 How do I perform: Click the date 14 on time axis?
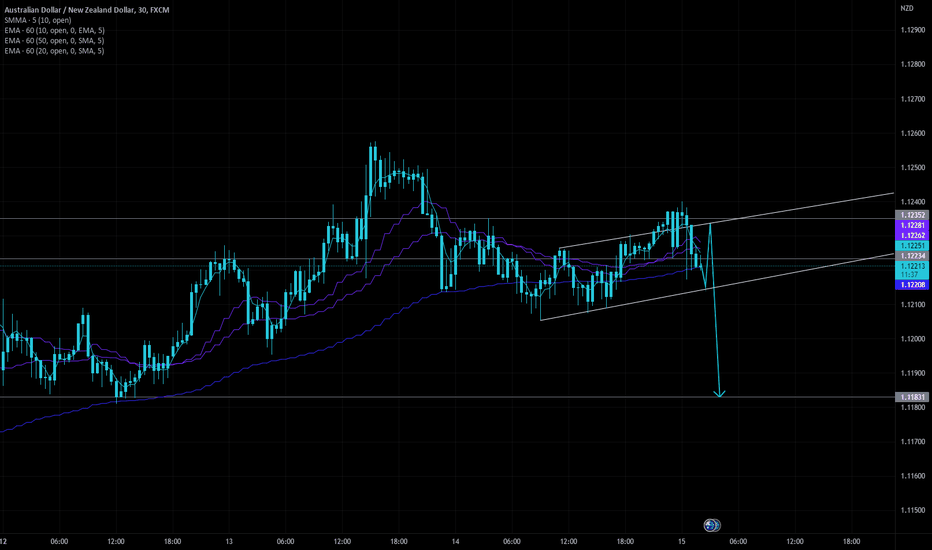coord(455,541)
